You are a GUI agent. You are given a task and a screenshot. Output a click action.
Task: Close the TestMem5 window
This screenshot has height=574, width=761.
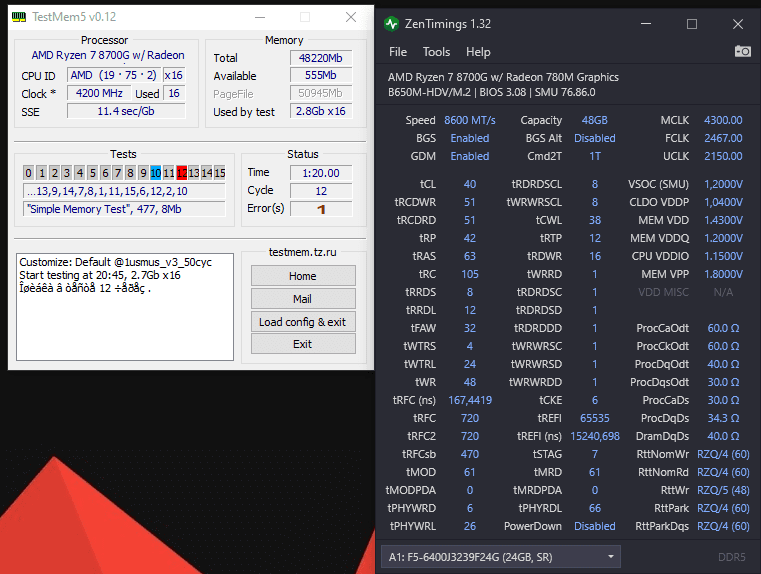tap(351, 17)
